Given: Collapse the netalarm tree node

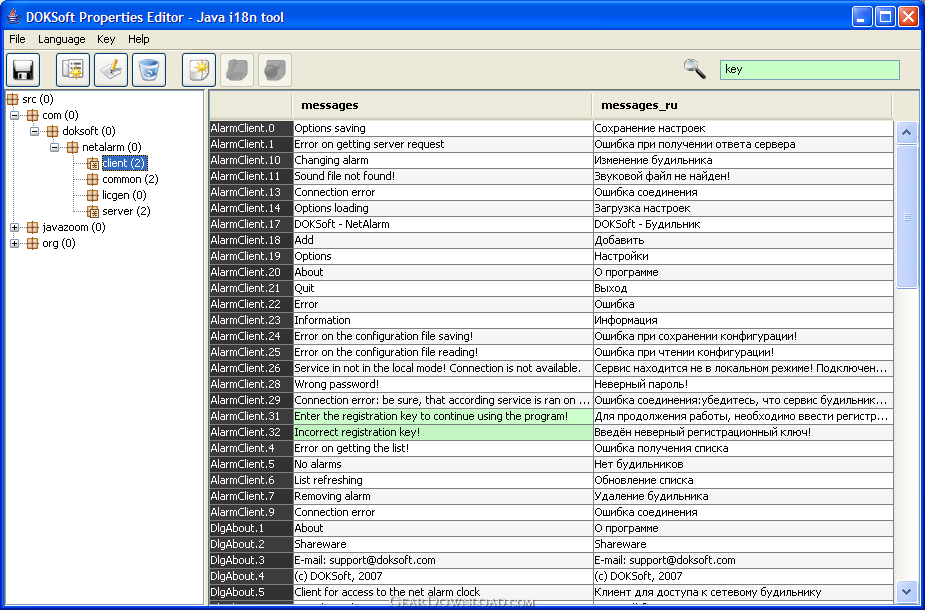Looking at the screenshot, I should [55, 147].
